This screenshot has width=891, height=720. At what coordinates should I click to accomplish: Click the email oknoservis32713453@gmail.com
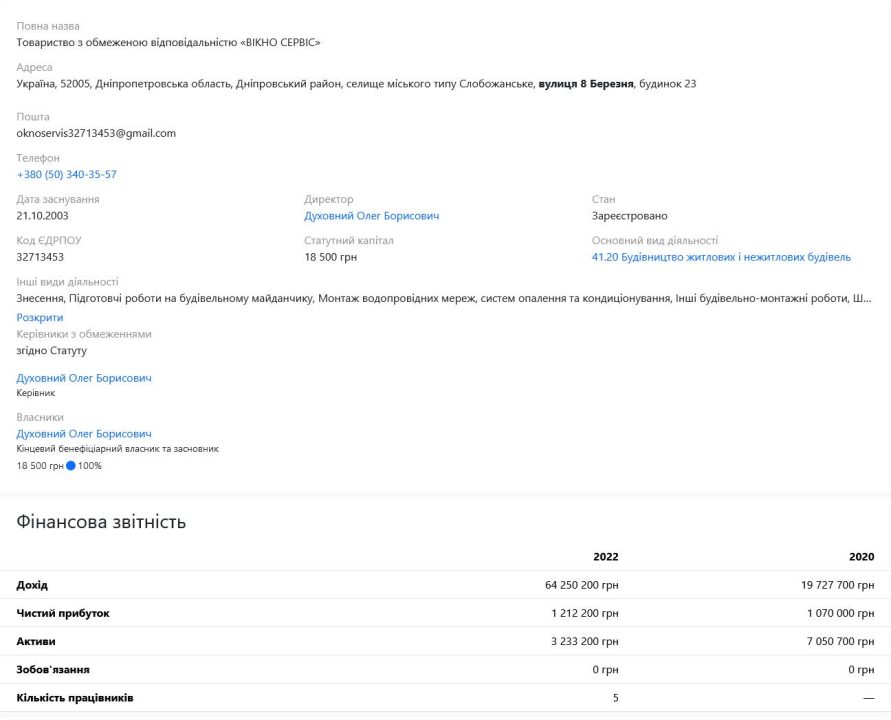96,133
